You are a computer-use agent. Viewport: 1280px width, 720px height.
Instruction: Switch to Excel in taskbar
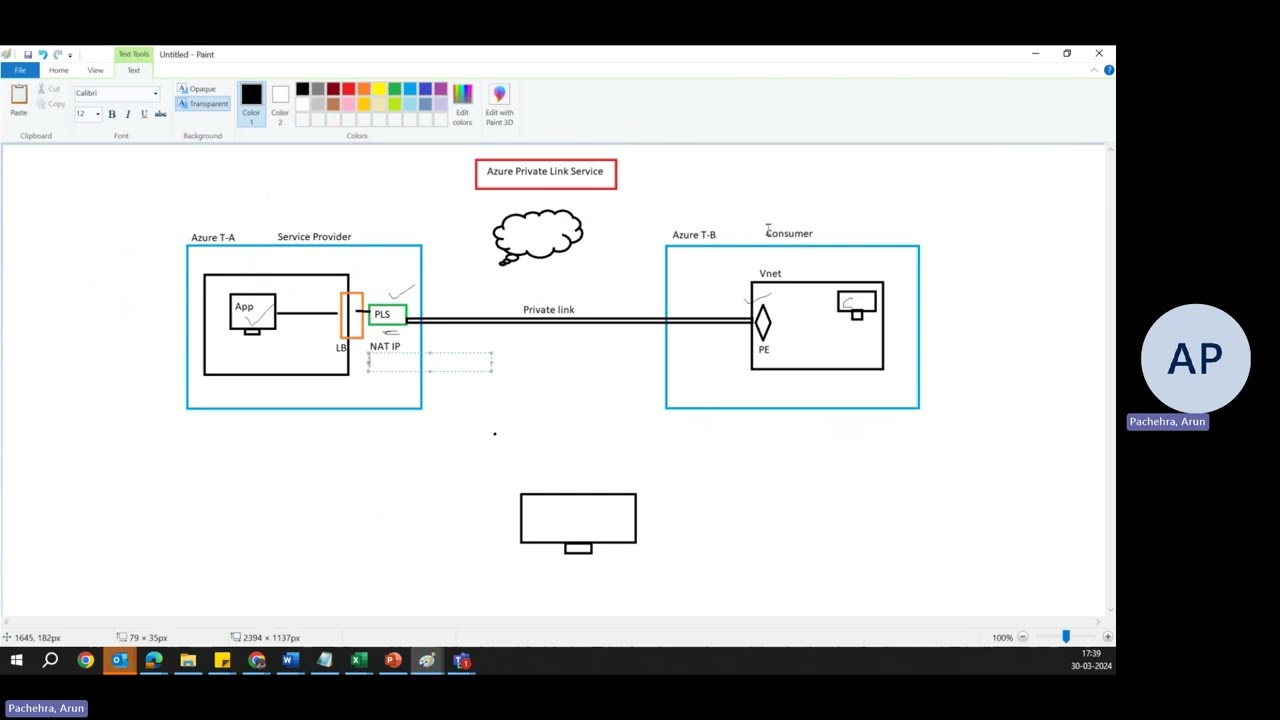pyautogui.click(x=359, y=660)
